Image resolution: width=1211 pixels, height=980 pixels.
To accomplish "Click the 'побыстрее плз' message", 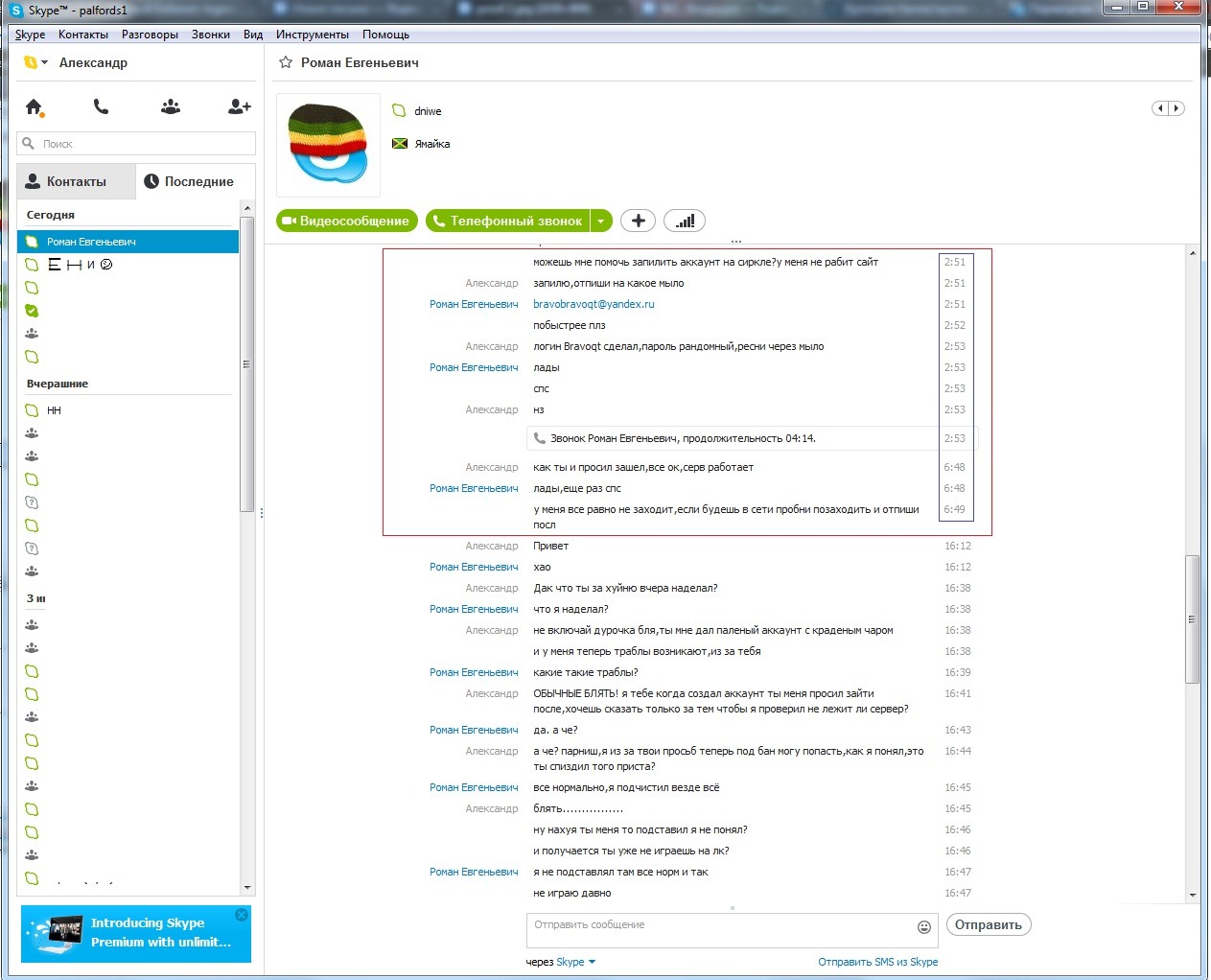I will coord(570,325).
